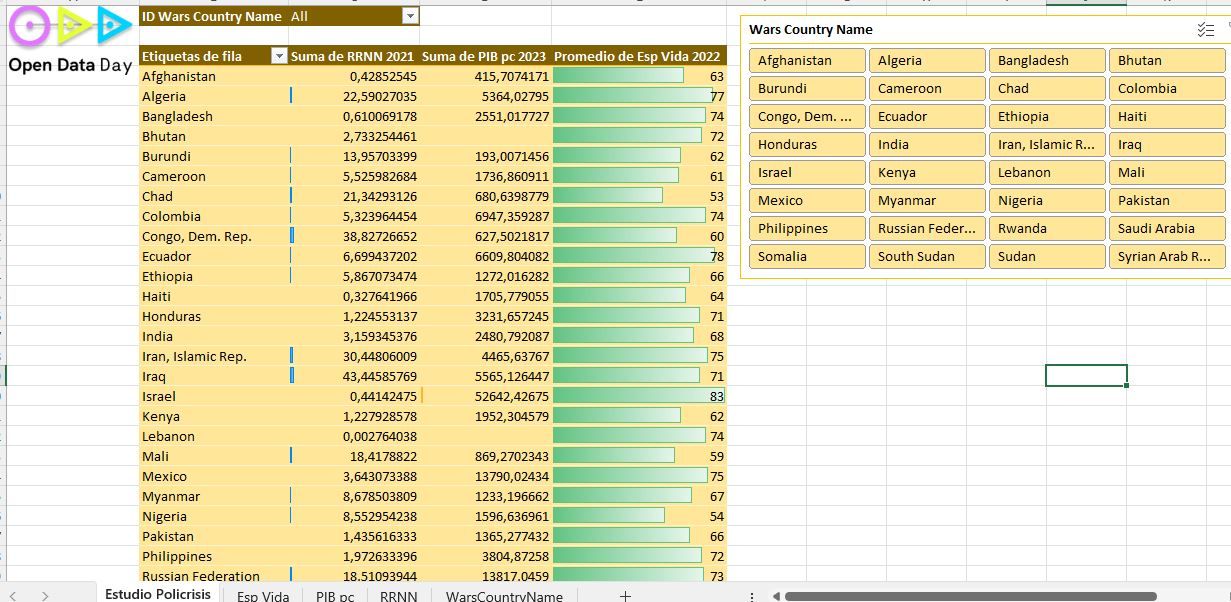
Task: Filter by Russian Feder... in the slicer
Action: click(927, 228)
